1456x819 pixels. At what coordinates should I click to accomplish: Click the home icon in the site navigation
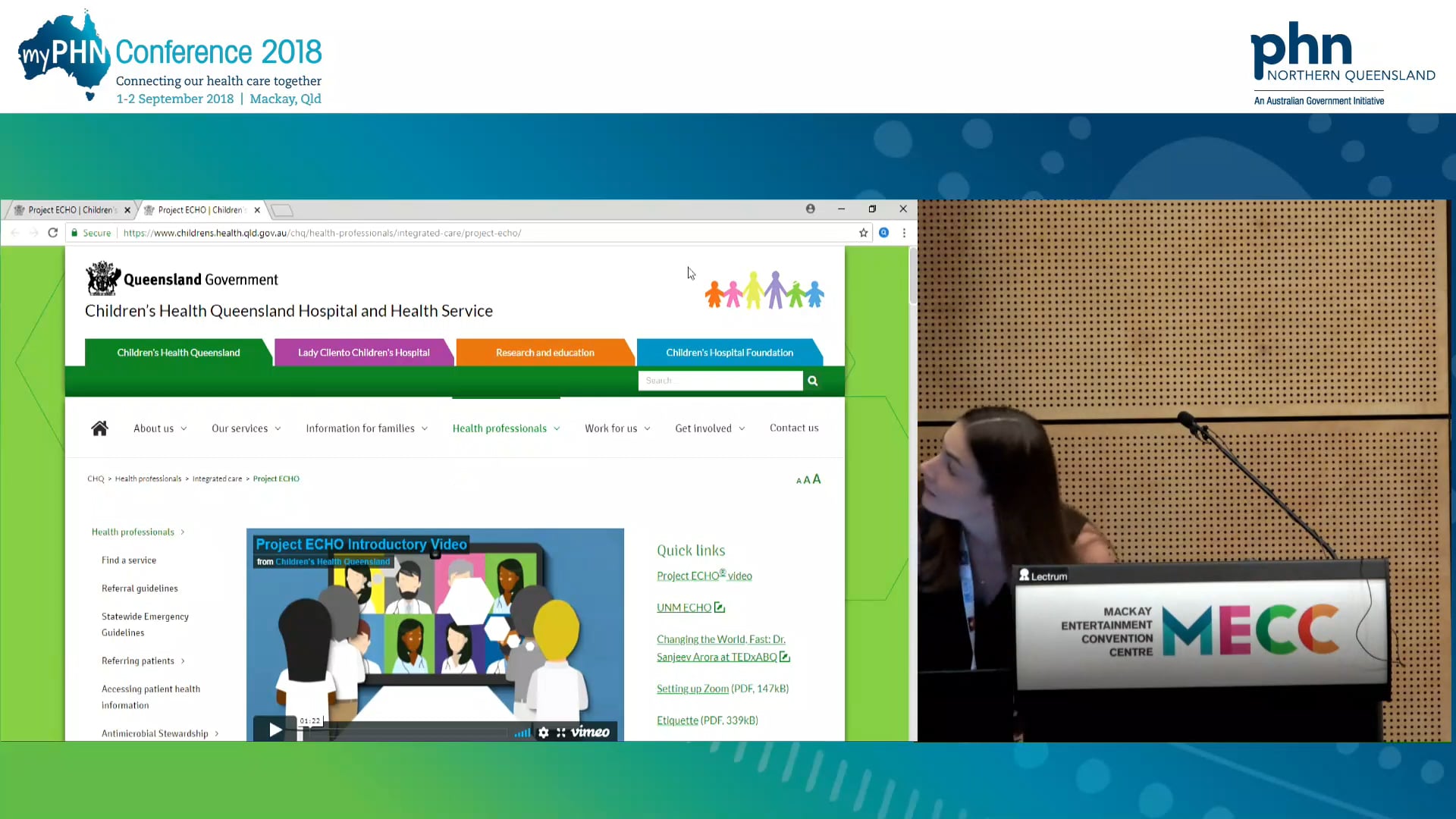(99, 428)
